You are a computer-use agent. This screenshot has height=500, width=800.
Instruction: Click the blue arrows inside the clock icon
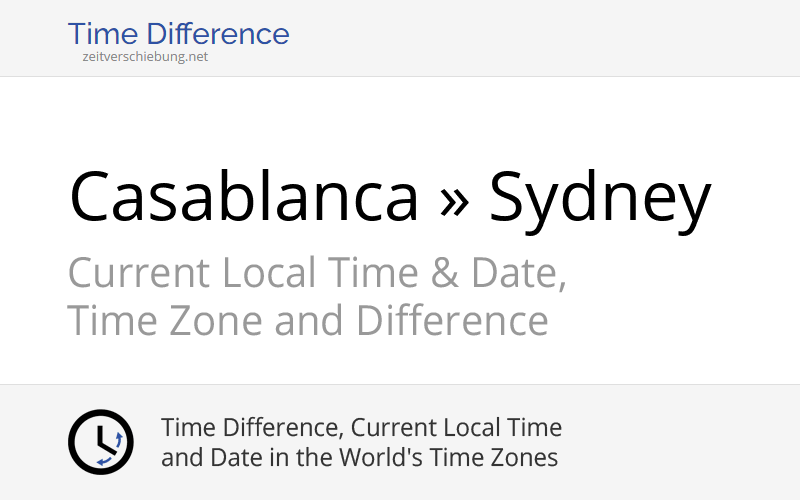coord(119,440)
